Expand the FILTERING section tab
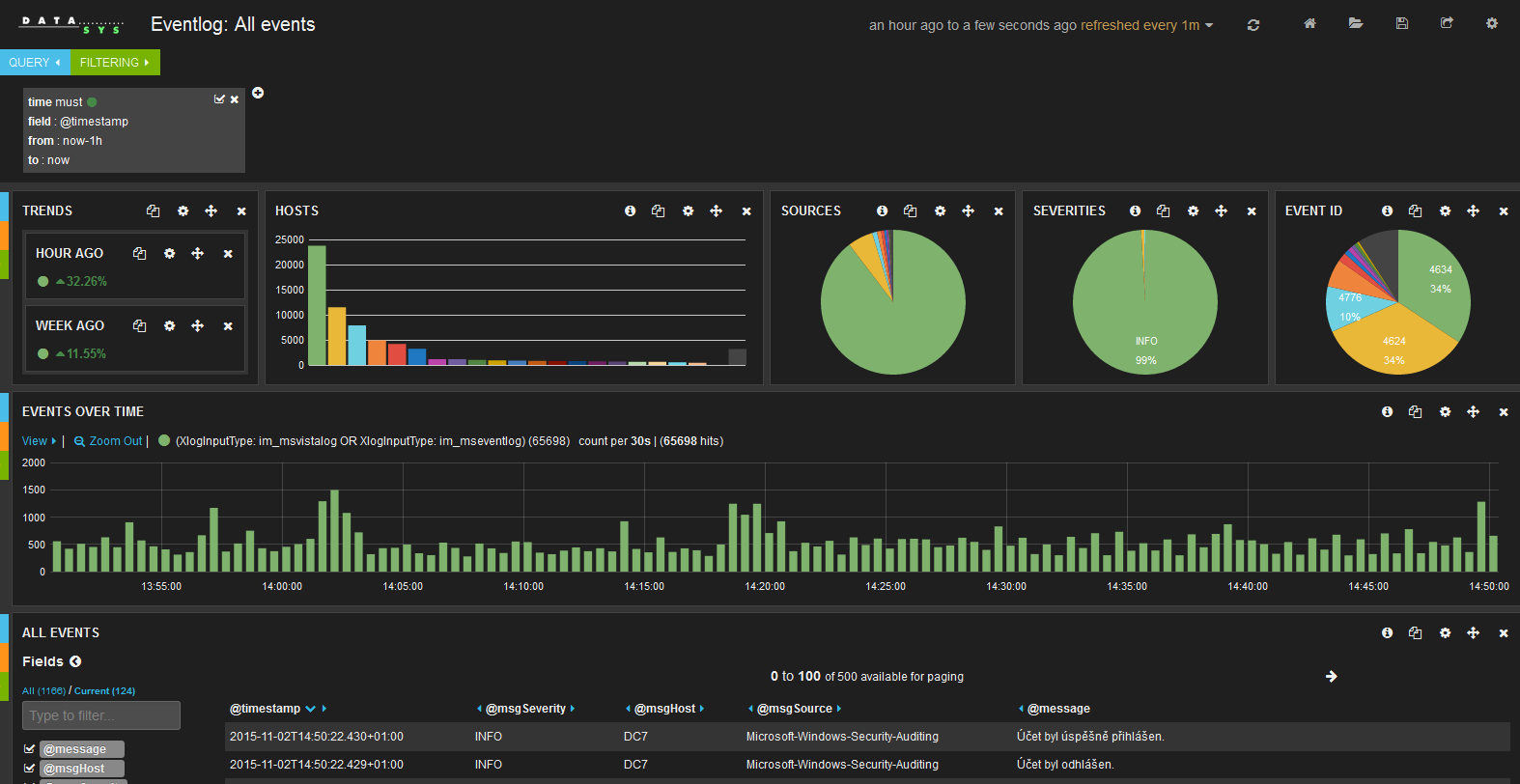Viewport: 1520px width, 784px height. tap(115, 63)
